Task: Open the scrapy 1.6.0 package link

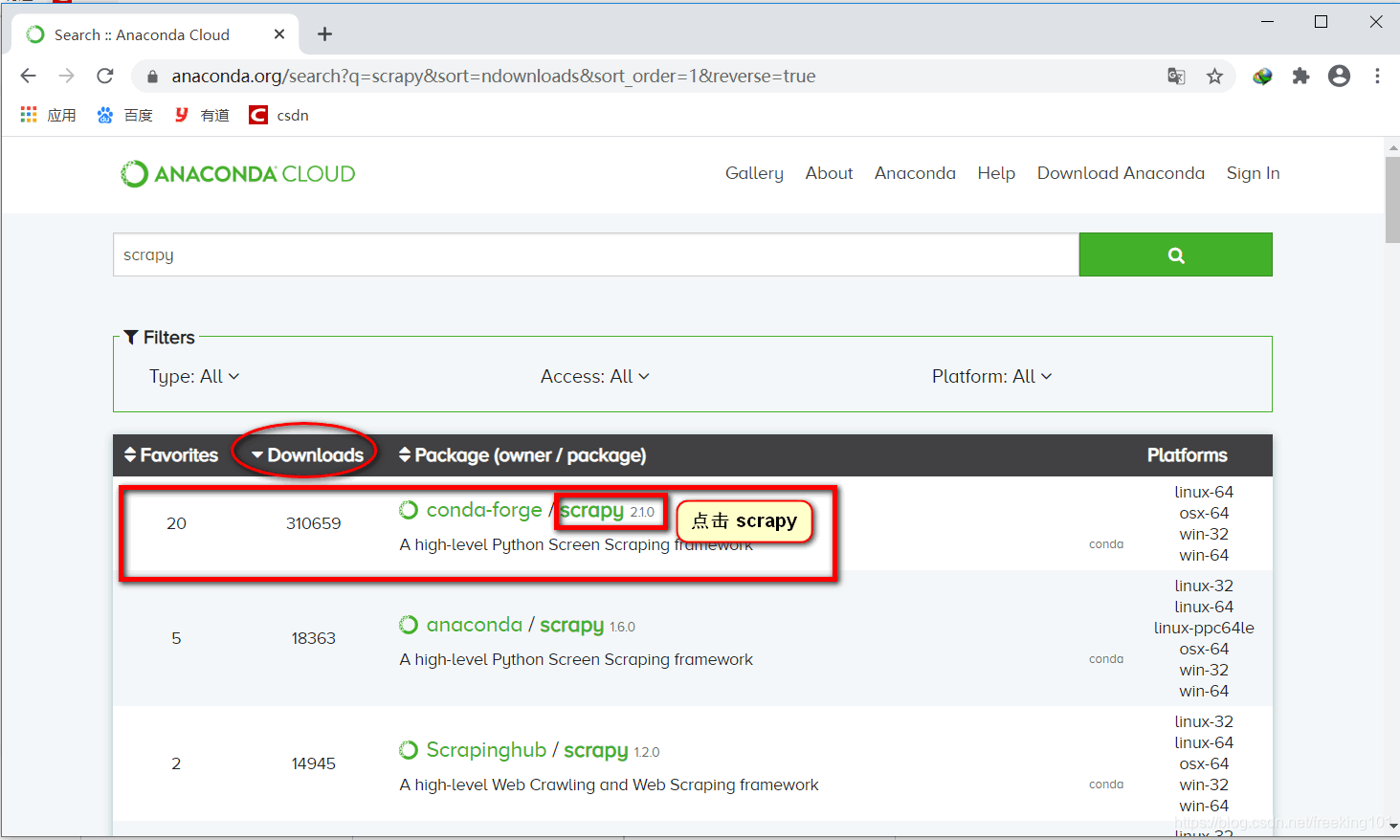Action: 571,626
